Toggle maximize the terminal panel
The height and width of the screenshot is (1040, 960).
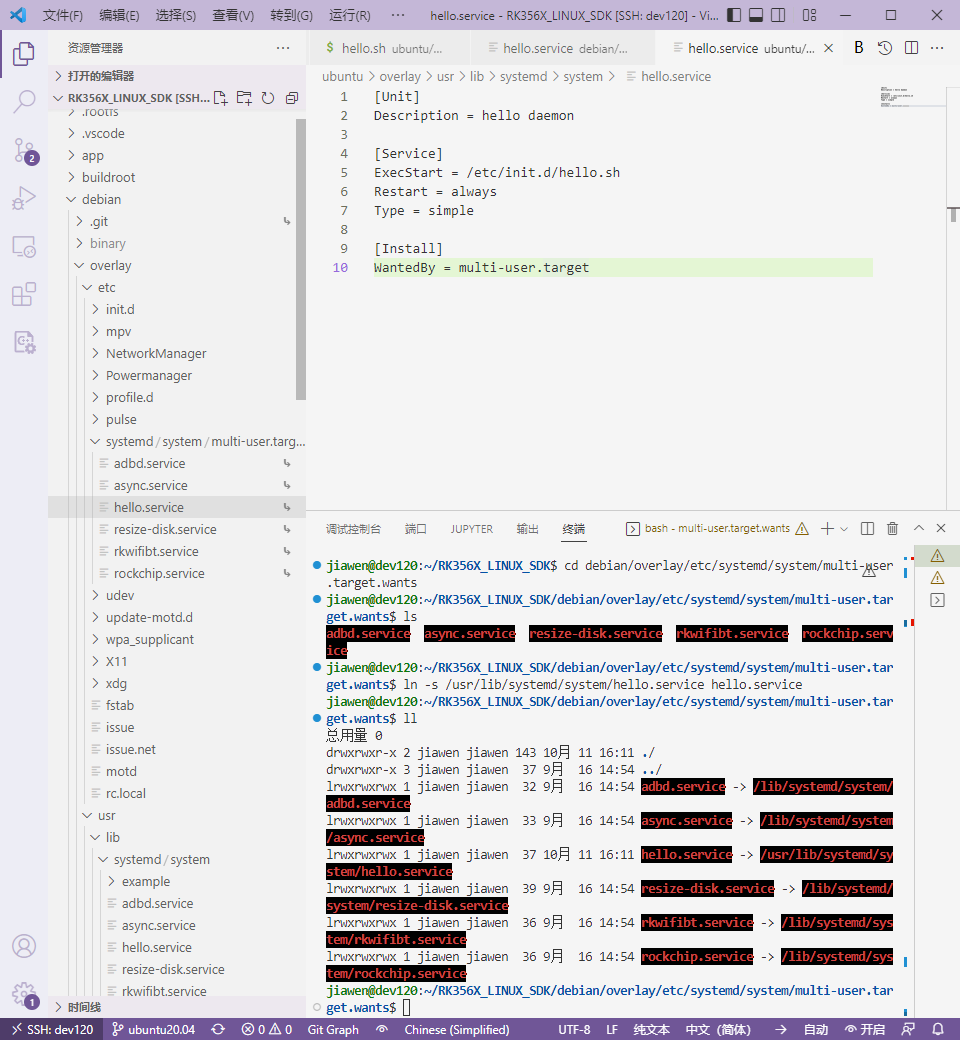point(918,528)
